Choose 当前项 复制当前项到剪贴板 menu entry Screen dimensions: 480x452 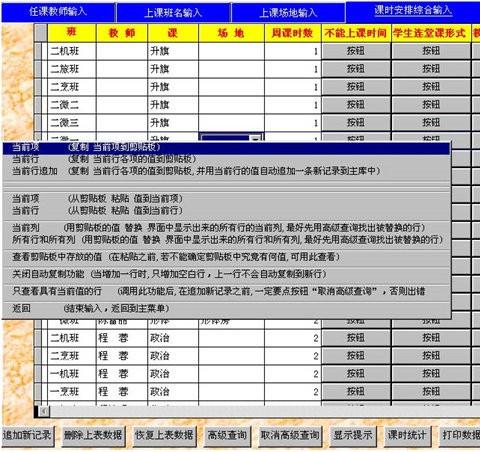(x=226, y=147)
